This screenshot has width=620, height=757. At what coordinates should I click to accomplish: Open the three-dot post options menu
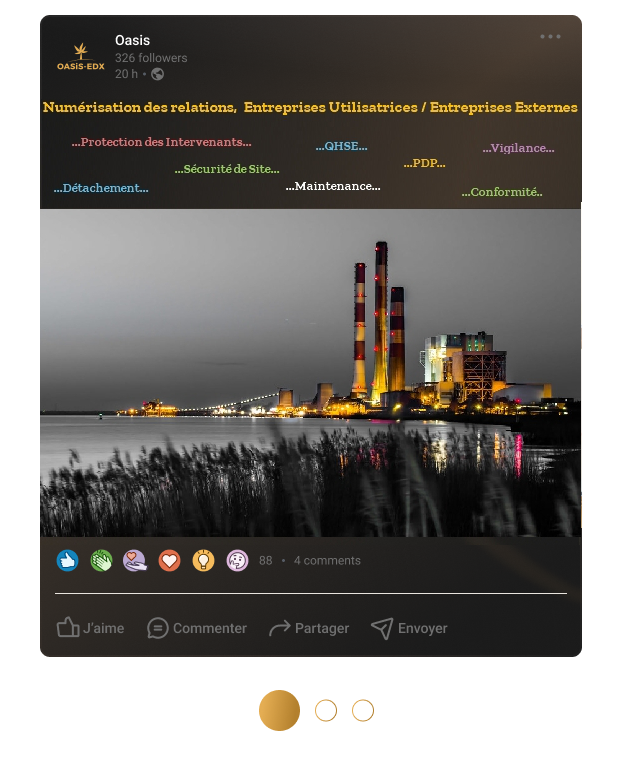click(x=550, y=37)
